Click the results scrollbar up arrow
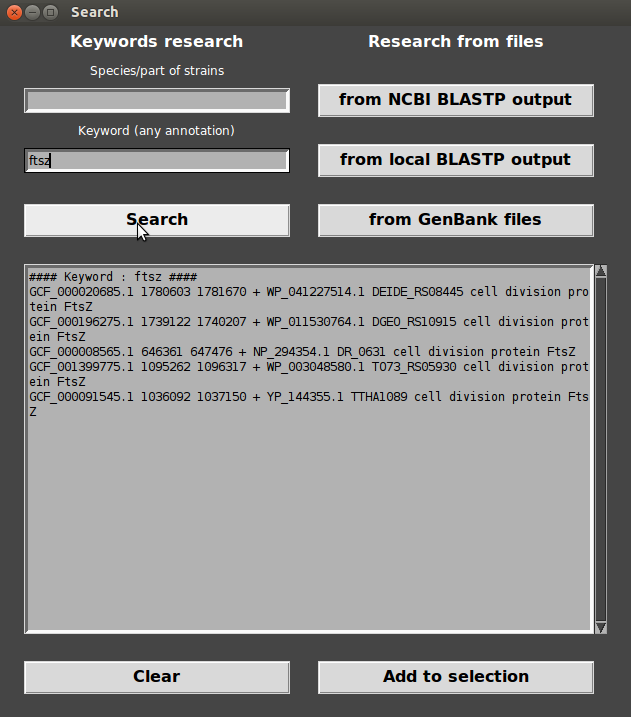This screenshot has width=631, height=717. coord(601,271)
